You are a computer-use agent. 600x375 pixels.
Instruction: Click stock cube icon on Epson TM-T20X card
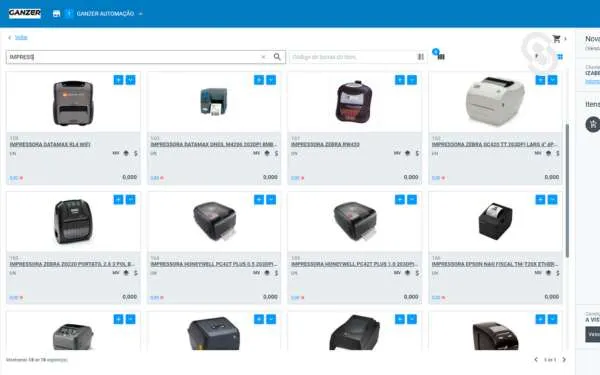click(548, 273)
